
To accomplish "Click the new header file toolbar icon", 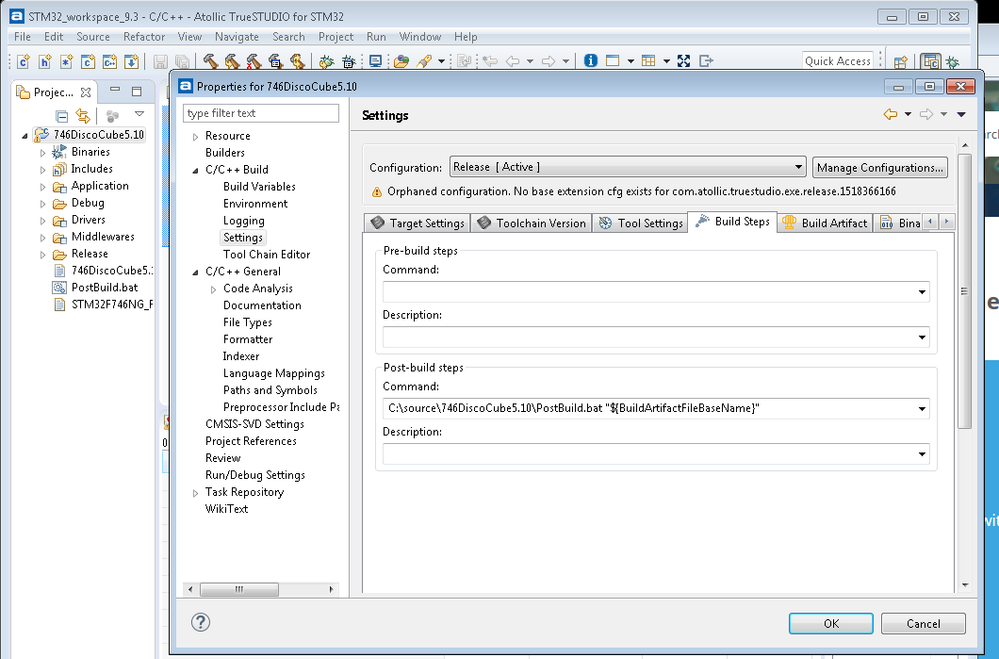I will coord(45,61).
